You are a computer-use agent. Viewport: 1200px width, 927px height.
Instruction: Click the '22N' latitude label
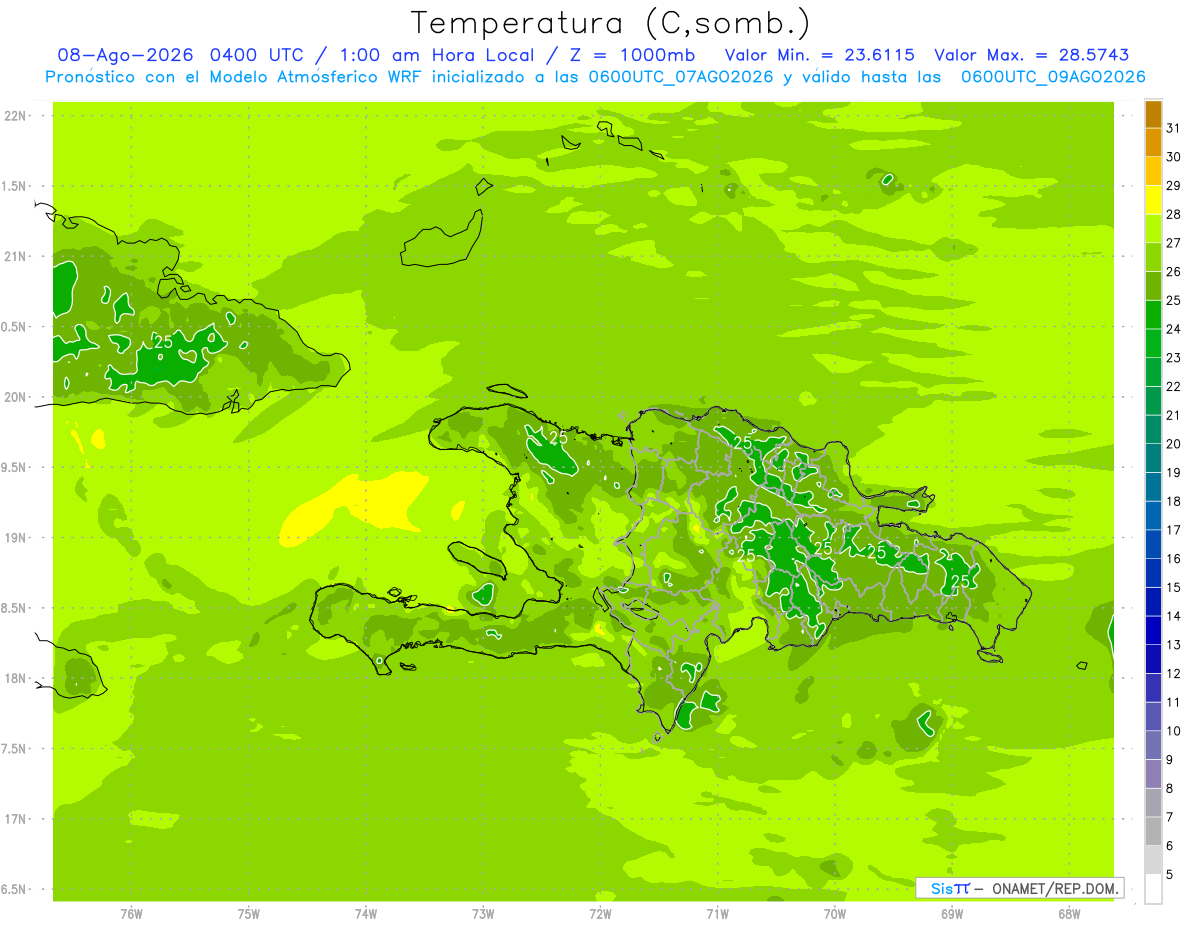[x=15, y=116]
